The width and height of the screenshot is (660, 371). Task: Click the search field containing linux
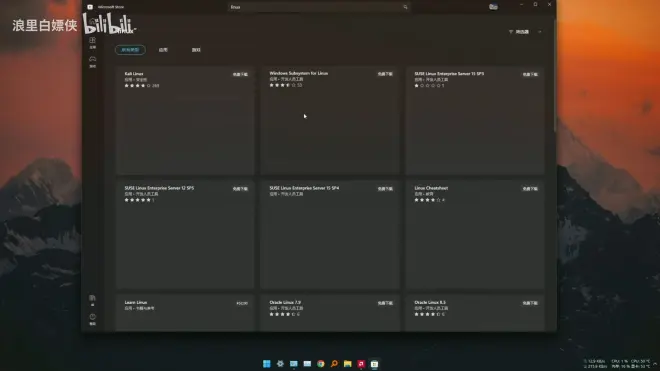click(x=319, y=7)
